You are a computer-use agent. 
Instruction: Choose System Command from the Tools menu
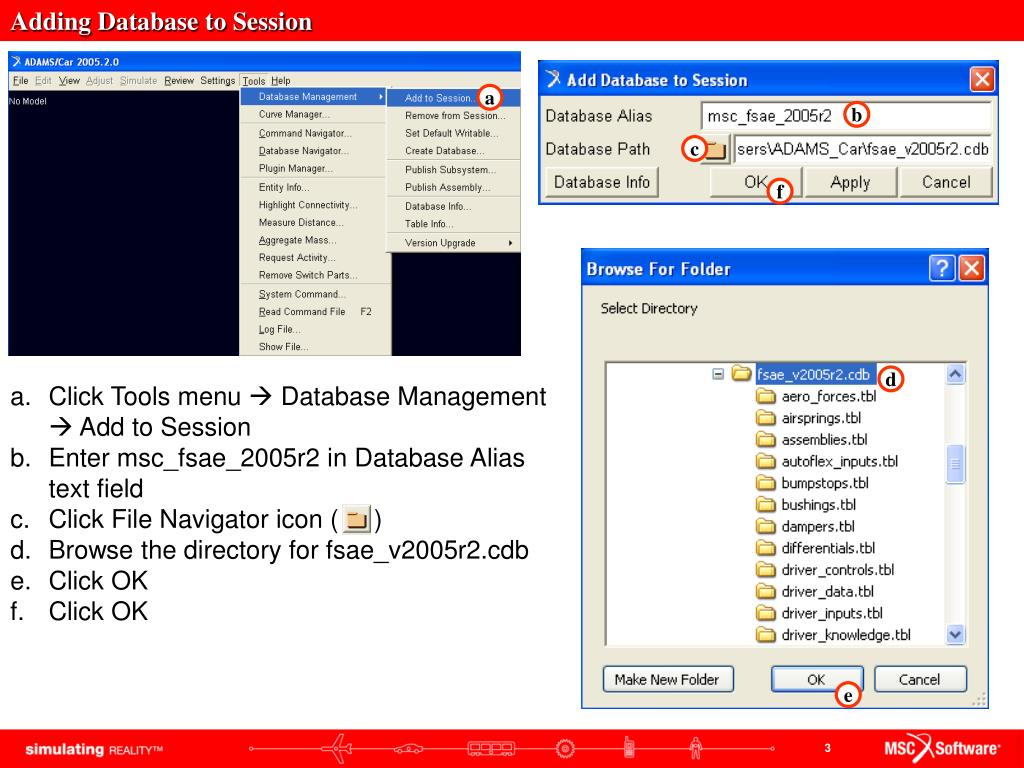click(x=315, y=295)
